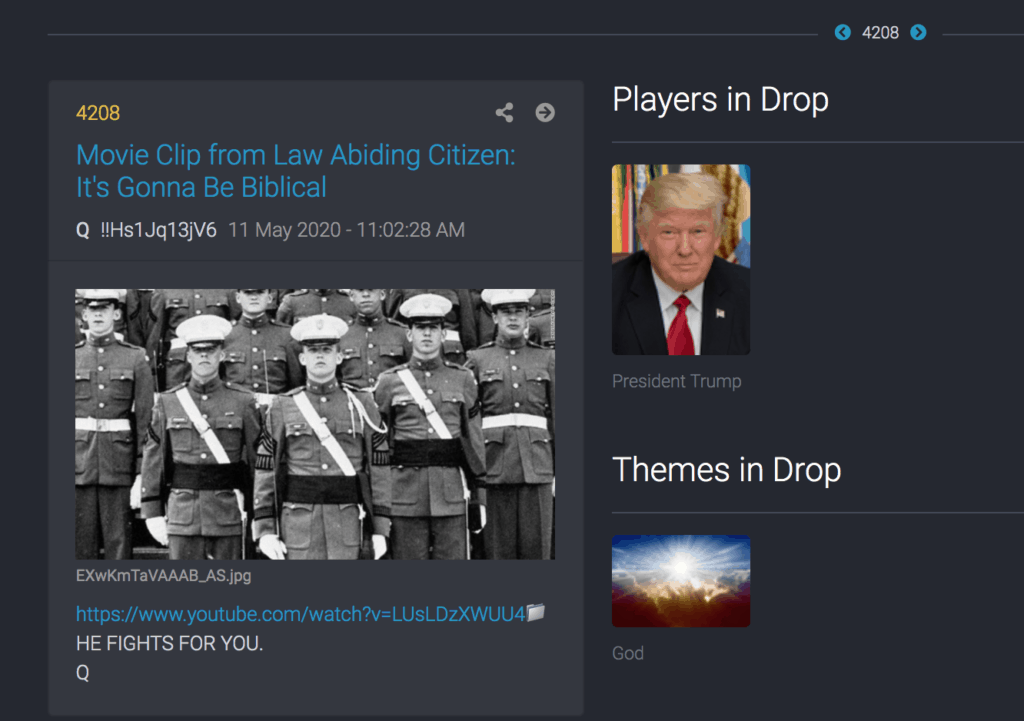Open post number 4208 in yellow

pyautogui.click(x=98, y=113)
